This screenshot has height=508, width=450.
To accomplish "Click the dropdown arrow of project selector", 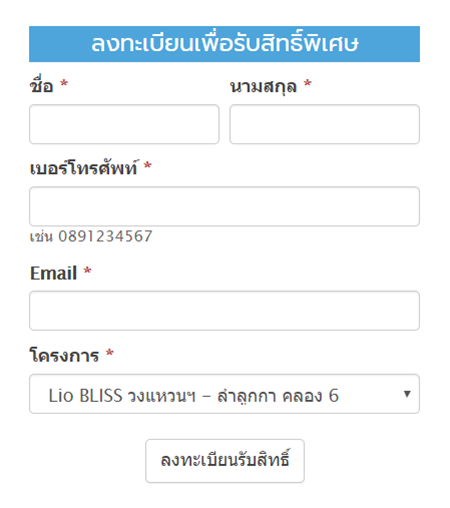I will [x=407, y=394].
